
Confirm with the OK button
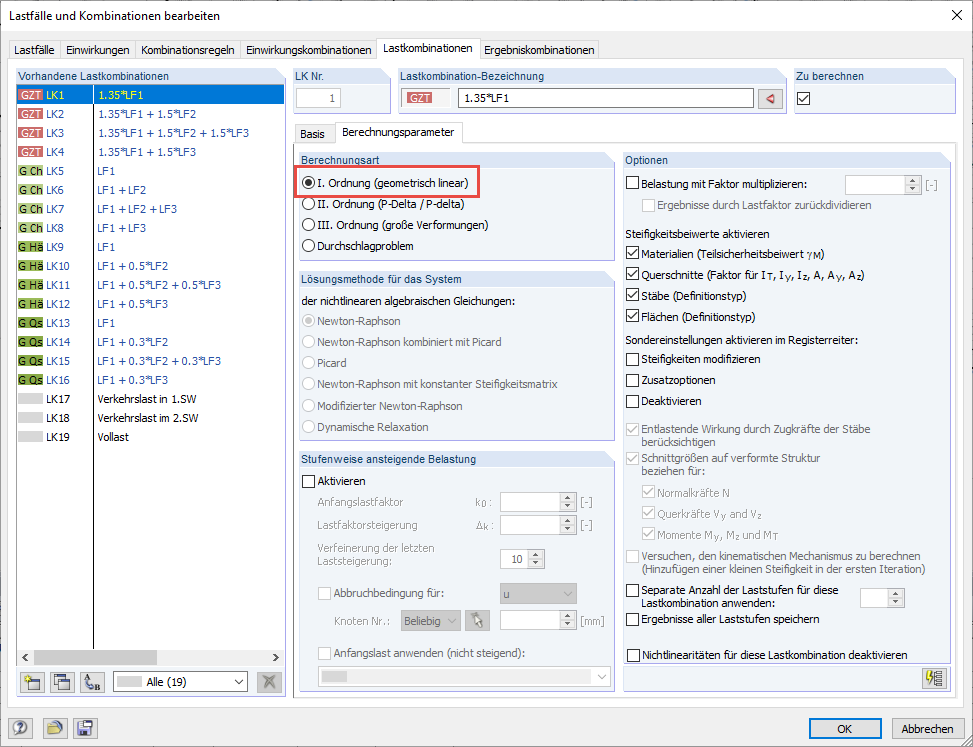point(845,729)
